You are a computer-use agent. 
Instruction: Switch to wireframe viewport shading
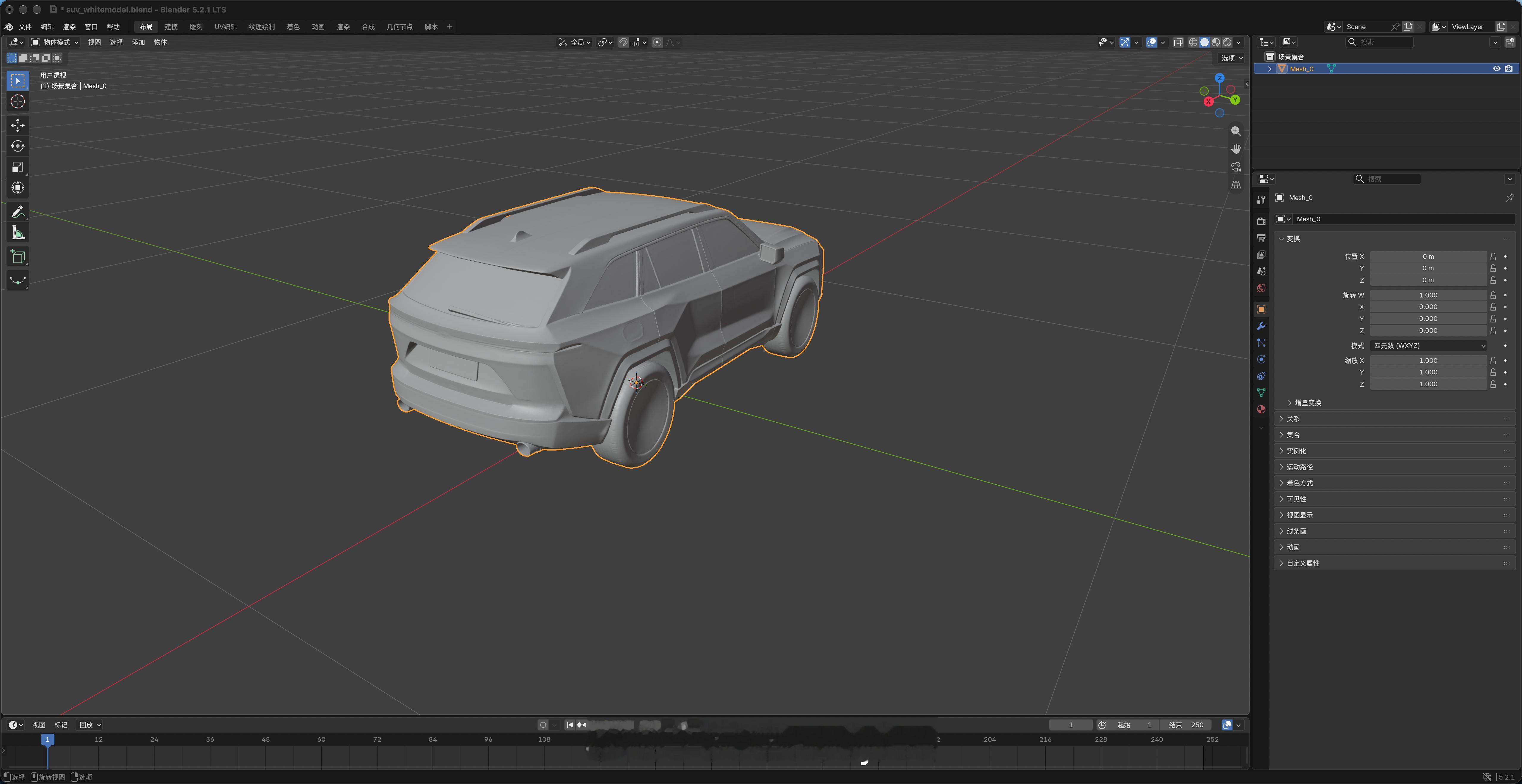coord(1193,42)
